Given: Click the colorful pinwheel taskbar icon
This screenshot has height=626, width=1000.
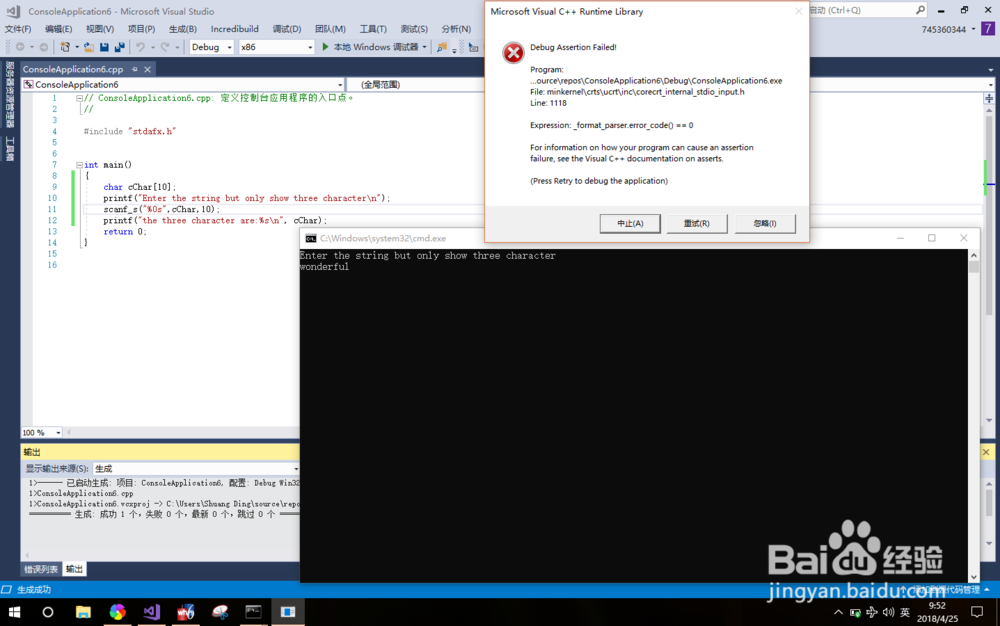Looking at the screenshot, I should click(x=117, y=612).
